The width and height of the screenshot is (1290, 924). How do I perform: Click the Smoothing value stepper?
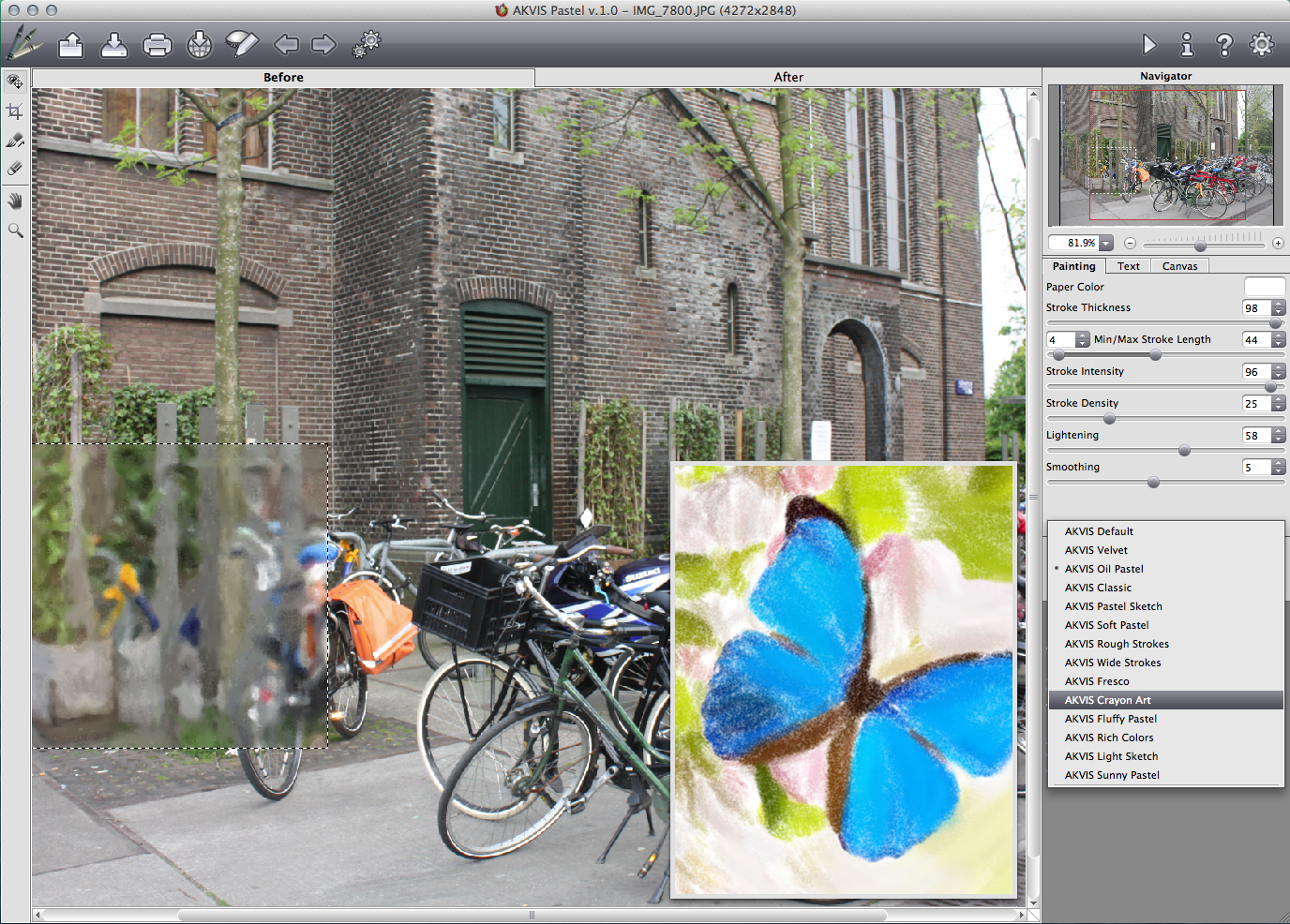click(x=1279, y=468)
